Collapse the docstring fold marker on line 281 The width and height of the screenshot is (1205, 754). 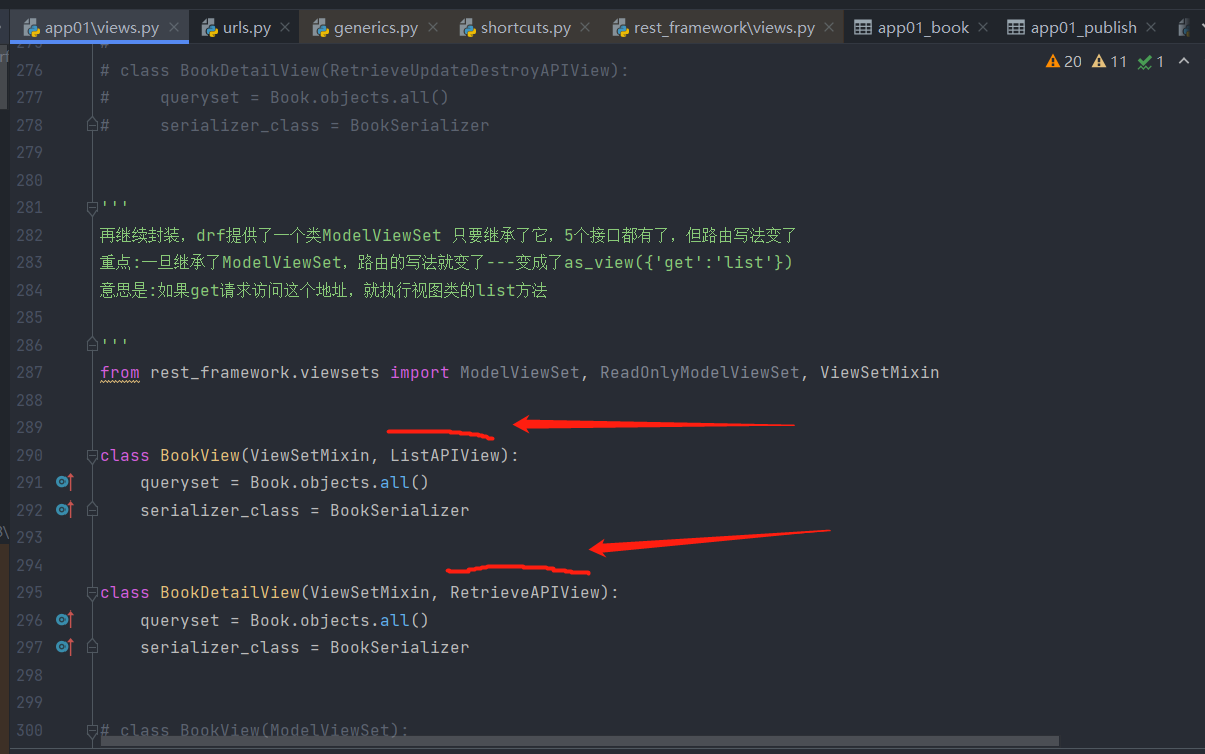[x=92, y=207]
